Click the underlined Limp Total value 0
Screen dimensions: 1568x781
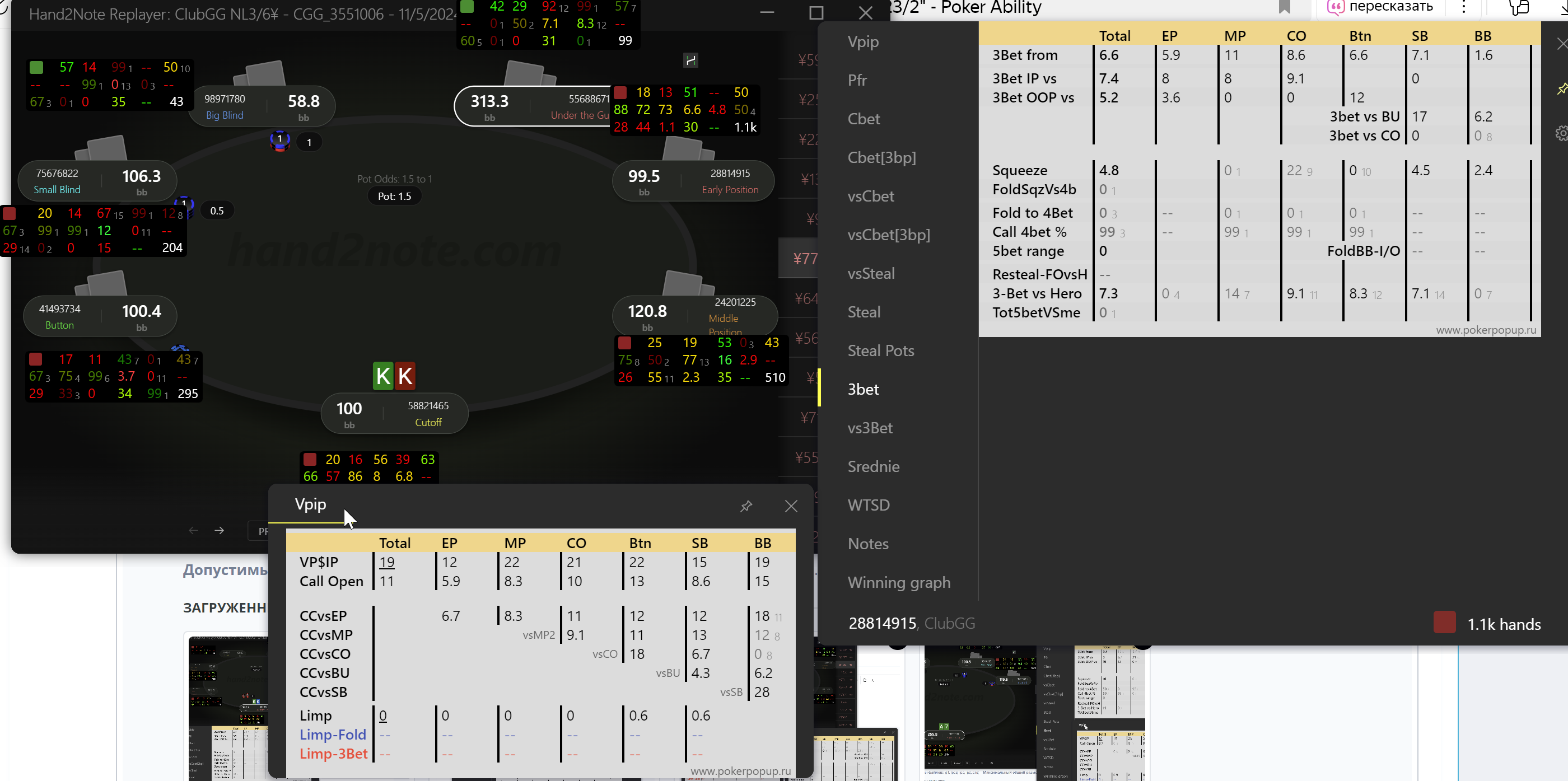[383, 716]
